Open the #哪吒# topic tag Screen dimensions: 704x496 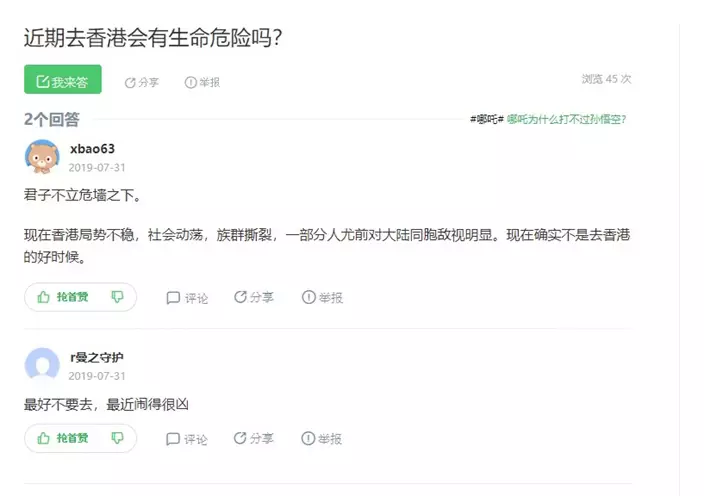coord(487,119)
